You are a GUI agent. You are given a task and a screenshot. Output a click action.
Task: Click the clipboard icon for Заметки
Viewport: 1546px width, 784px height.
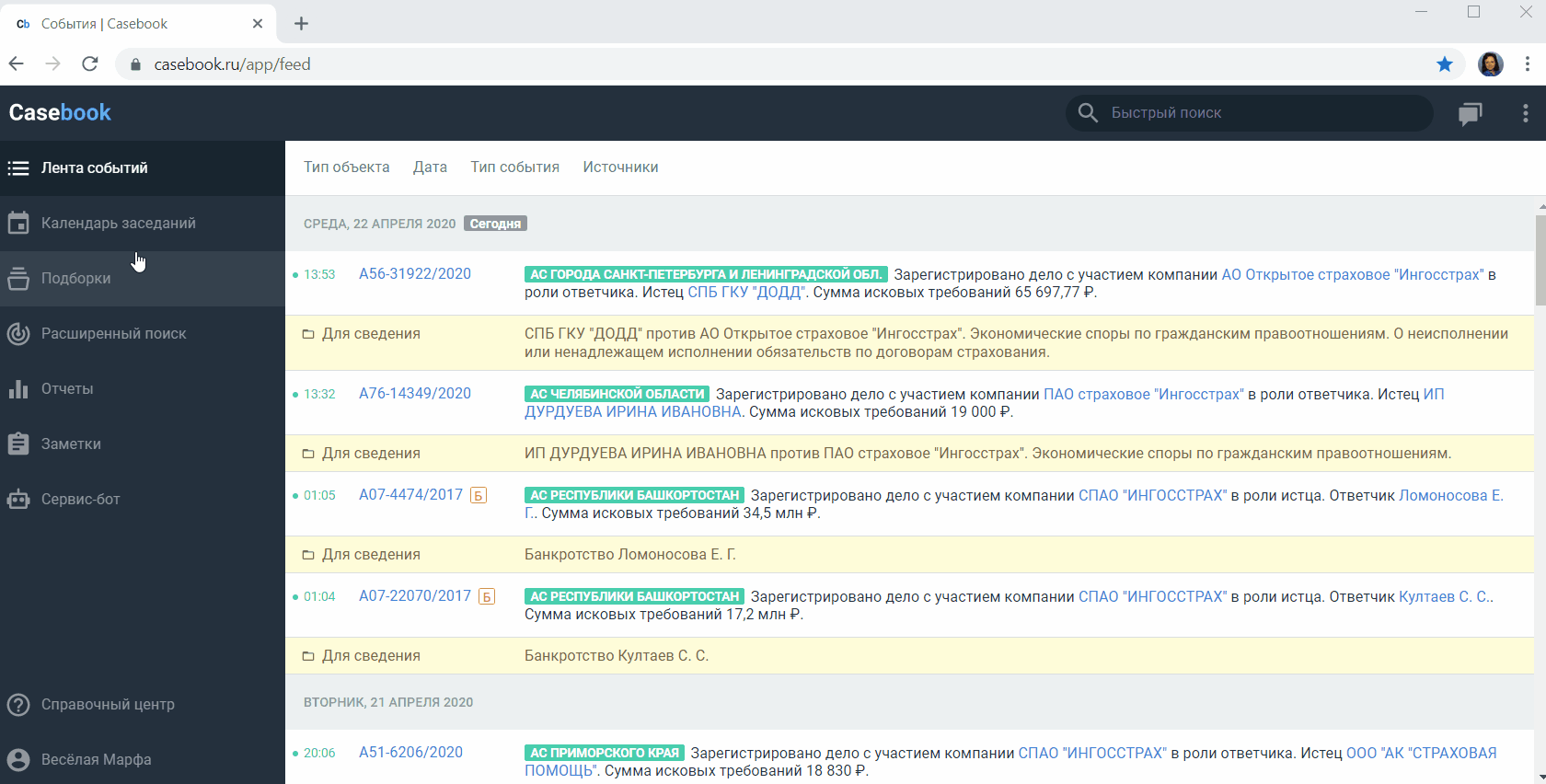[x=18, y=444]
